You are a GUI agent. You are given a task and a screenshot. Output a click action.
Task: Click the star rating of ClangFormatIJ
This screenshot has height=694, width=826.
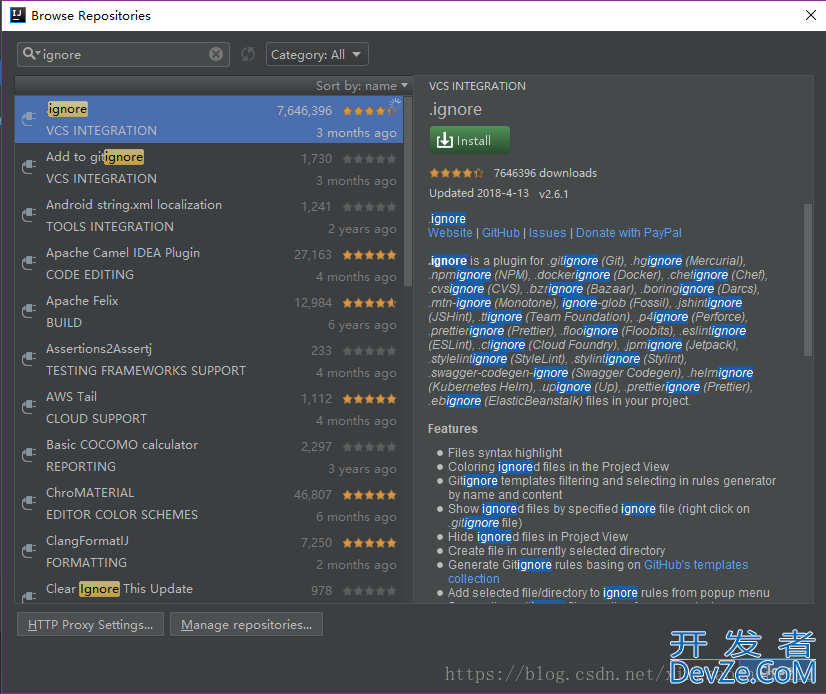(x=369, y=543)
